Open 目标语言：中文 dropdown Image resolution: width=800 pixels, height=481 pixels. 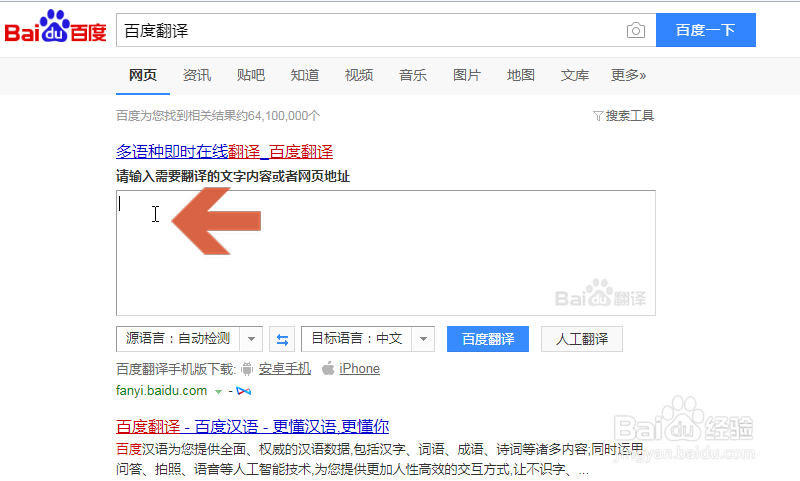click(368, 339)
